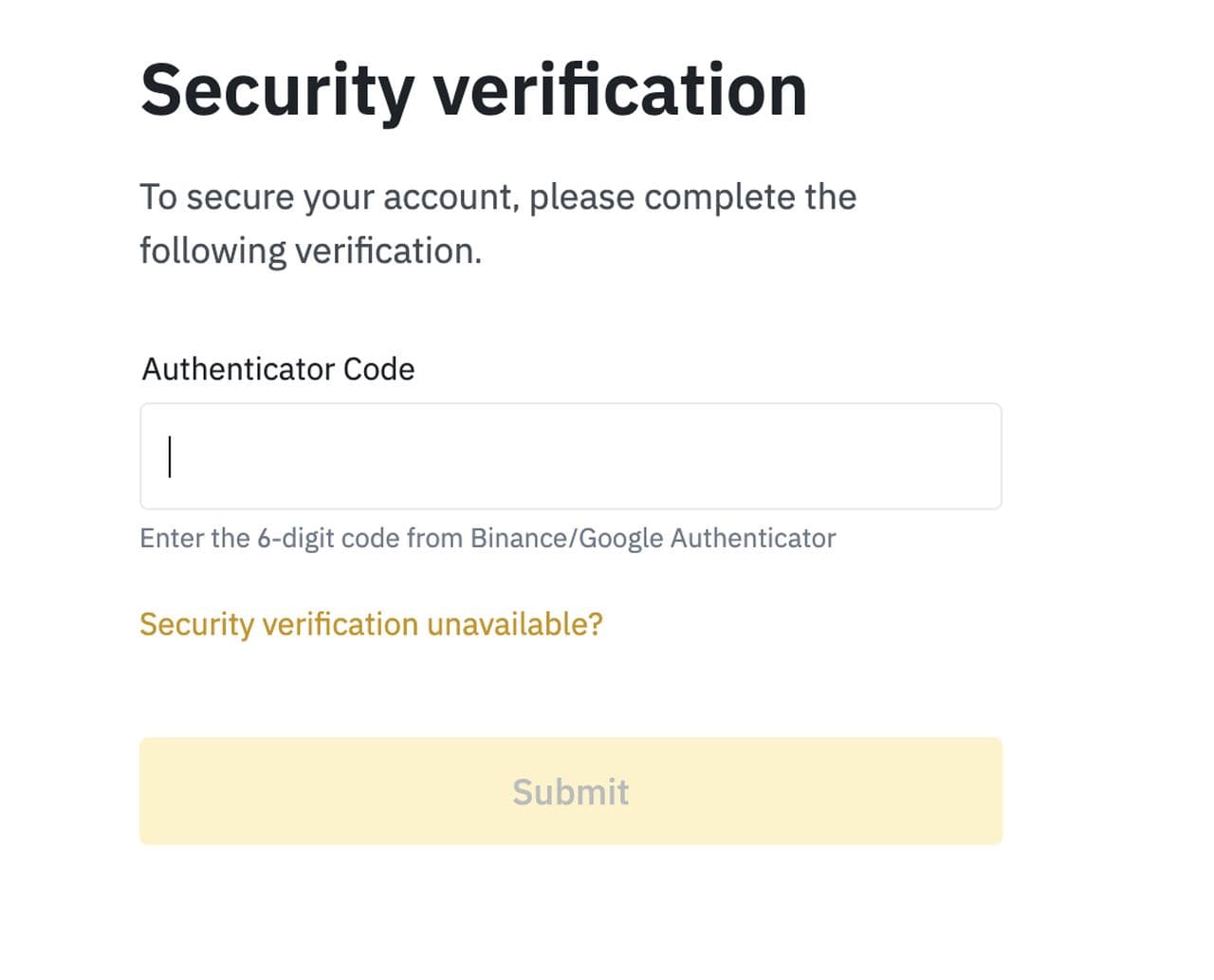Click the word "unavailable?" in yellow link

pos(515,624)
